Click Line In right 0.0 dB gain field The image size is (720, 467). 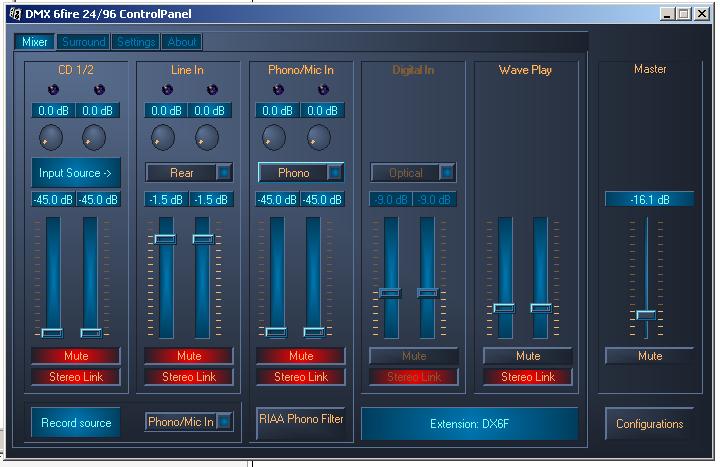[x=209, y=110]
